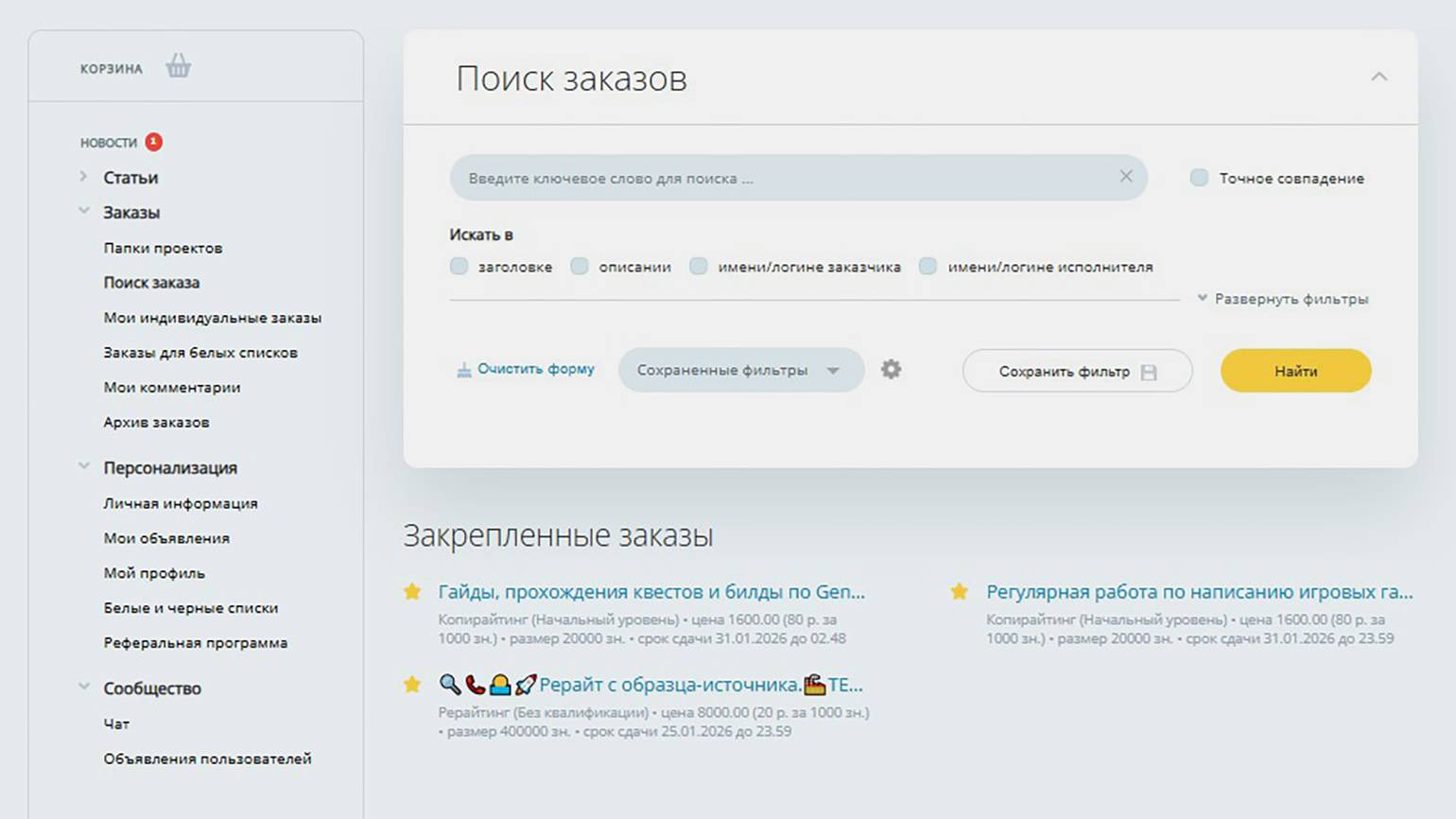Open the Сохраненные фильтры dropdown
The width and height of the screenshot is (1456, 819).
pos(740,370)
